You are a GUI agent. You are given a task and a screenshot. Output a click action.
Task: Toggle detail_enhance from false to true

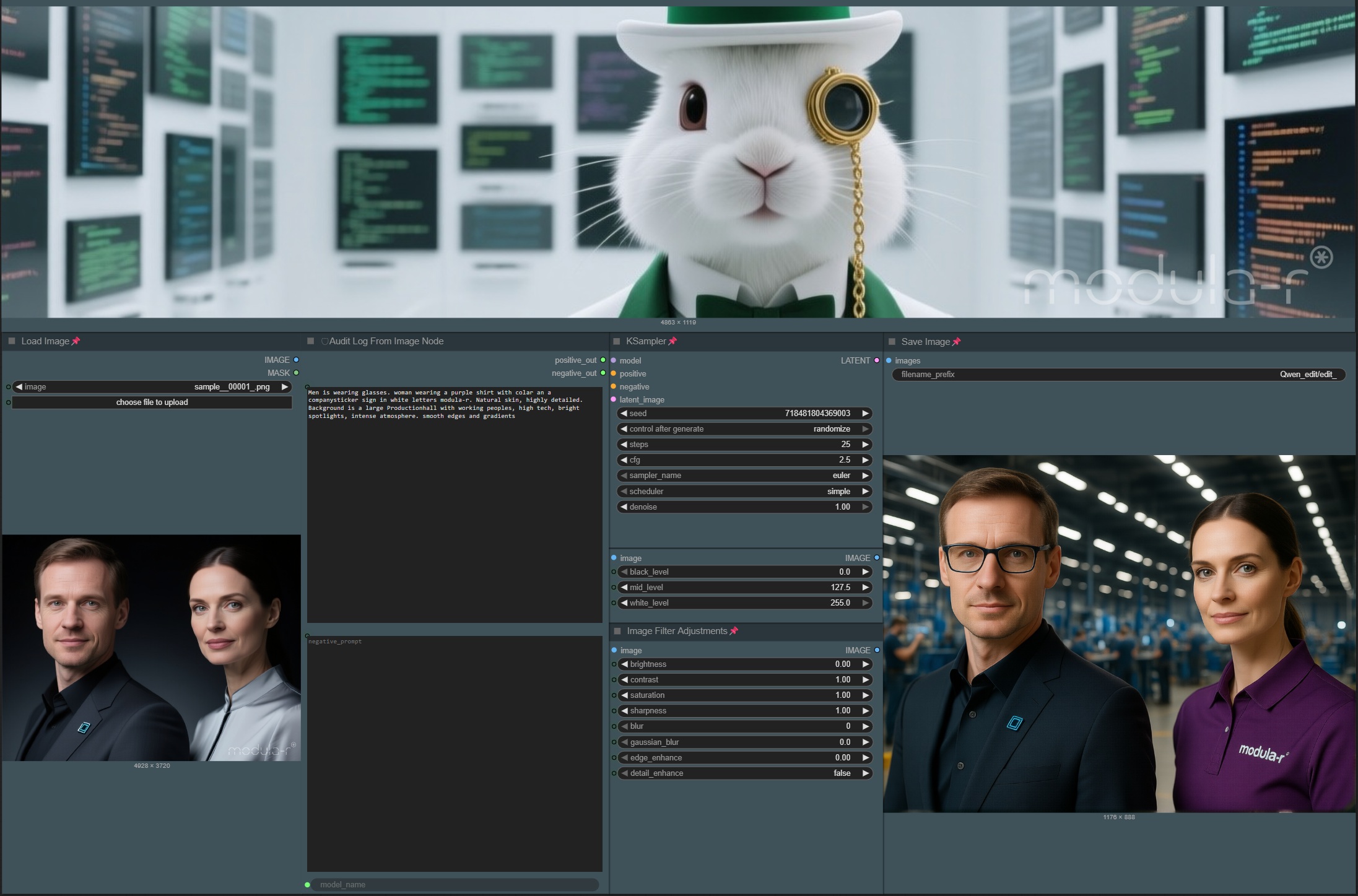coord(841,773)
